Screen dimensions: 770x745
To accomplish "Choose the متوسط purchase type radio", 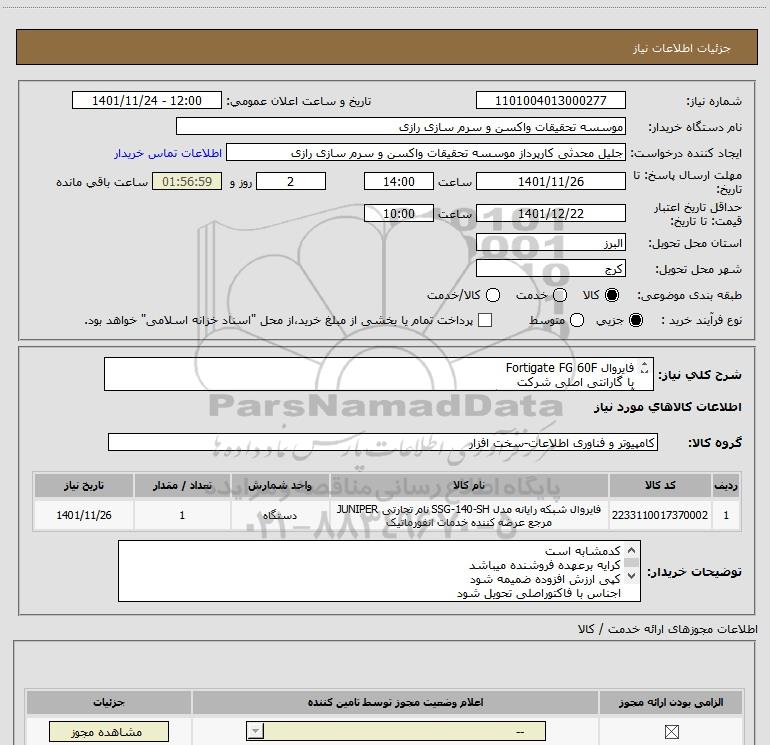I will click(577, 320).
